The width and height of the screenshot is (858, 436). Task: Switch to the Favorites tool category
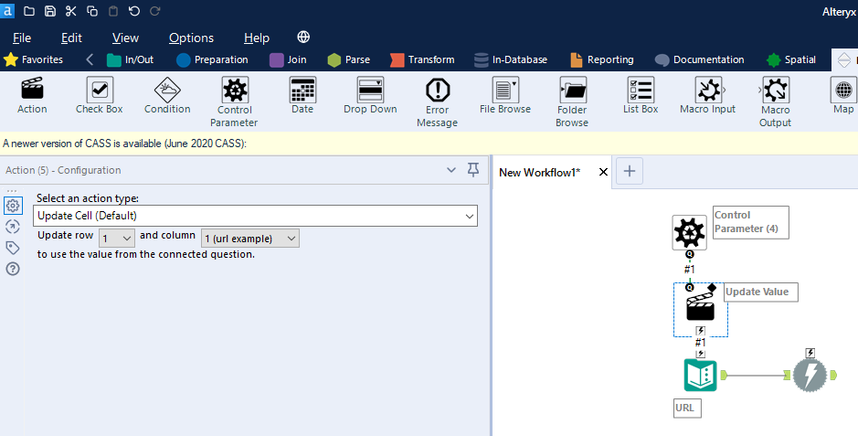pyautogui.click(x=33, y=60)
